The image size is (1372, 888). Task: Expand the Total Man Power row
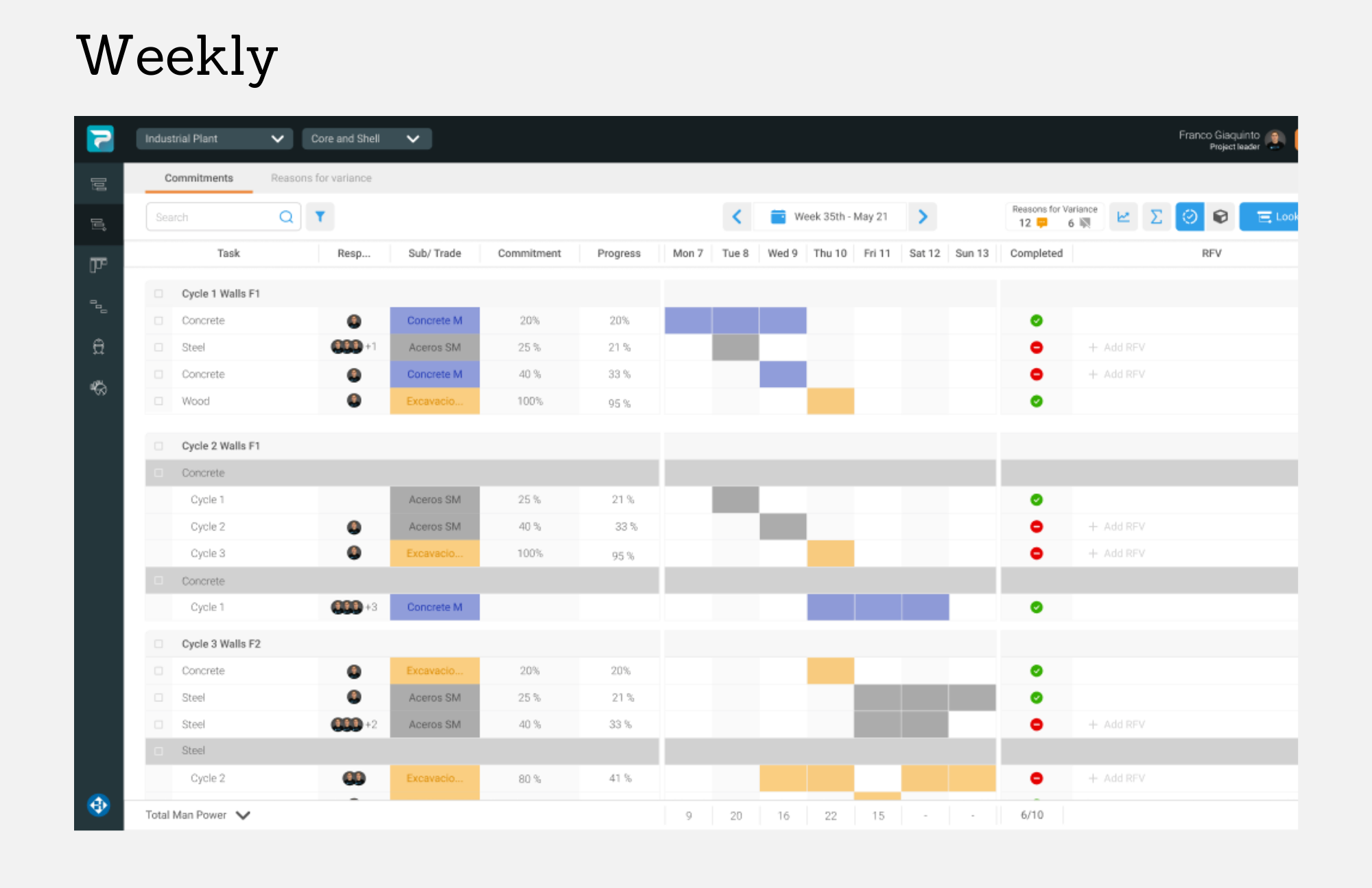pos(242,815)
